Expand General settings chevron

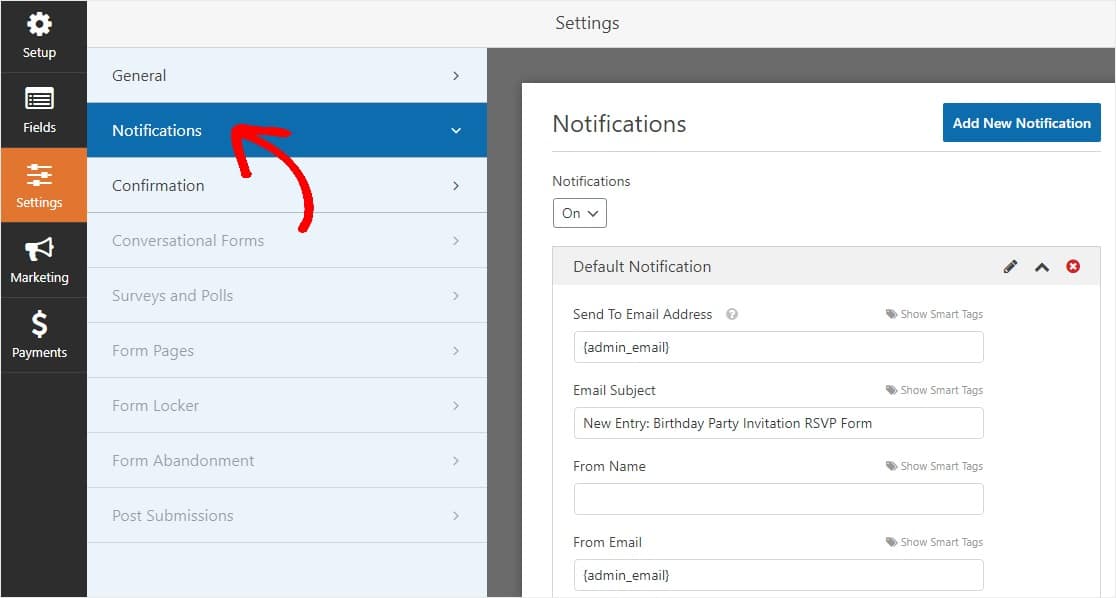click(x=456, y=75)
